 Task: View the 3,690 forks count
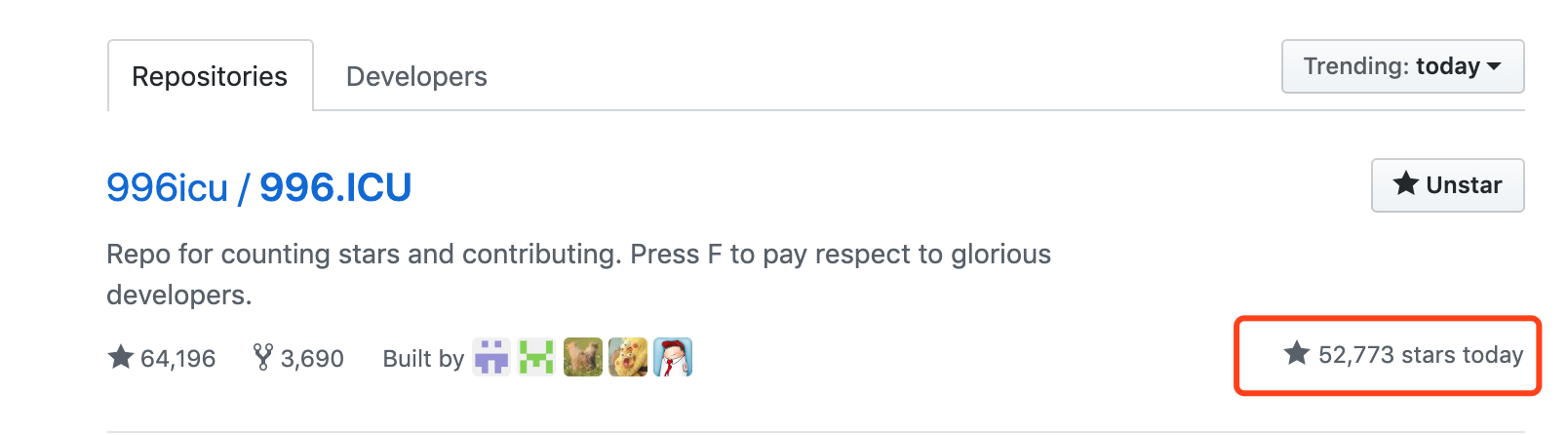[312, 359]
